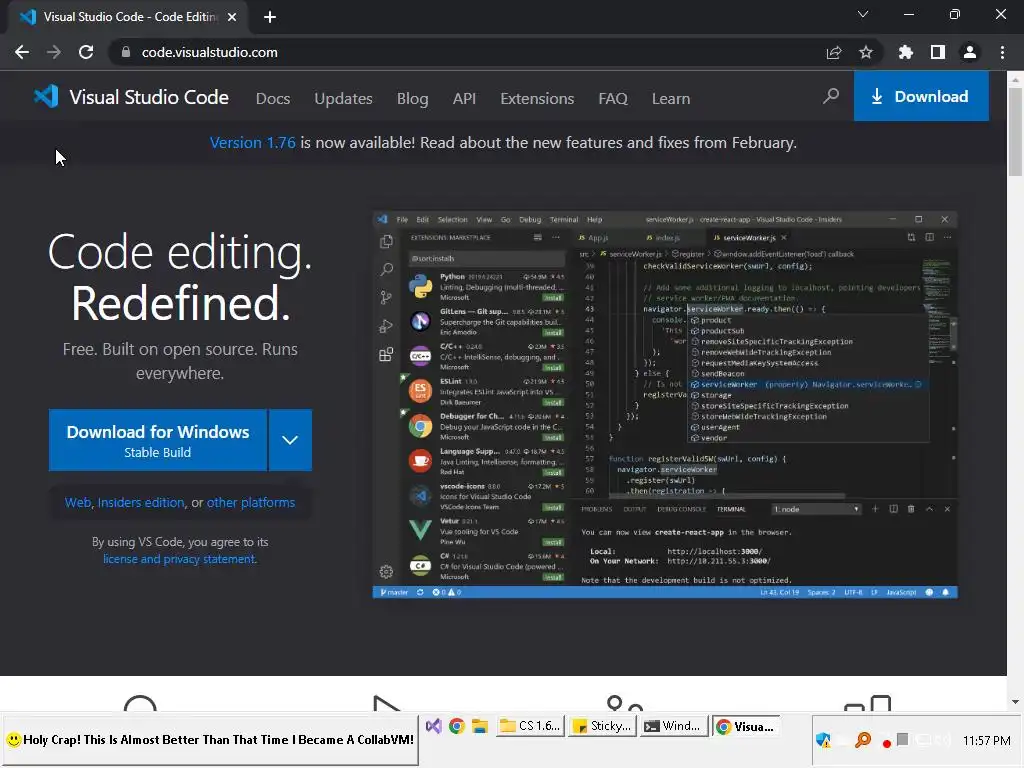Share this page using the share icon
The height and width of the screenshot is (768, 1024).
point(834,52)
